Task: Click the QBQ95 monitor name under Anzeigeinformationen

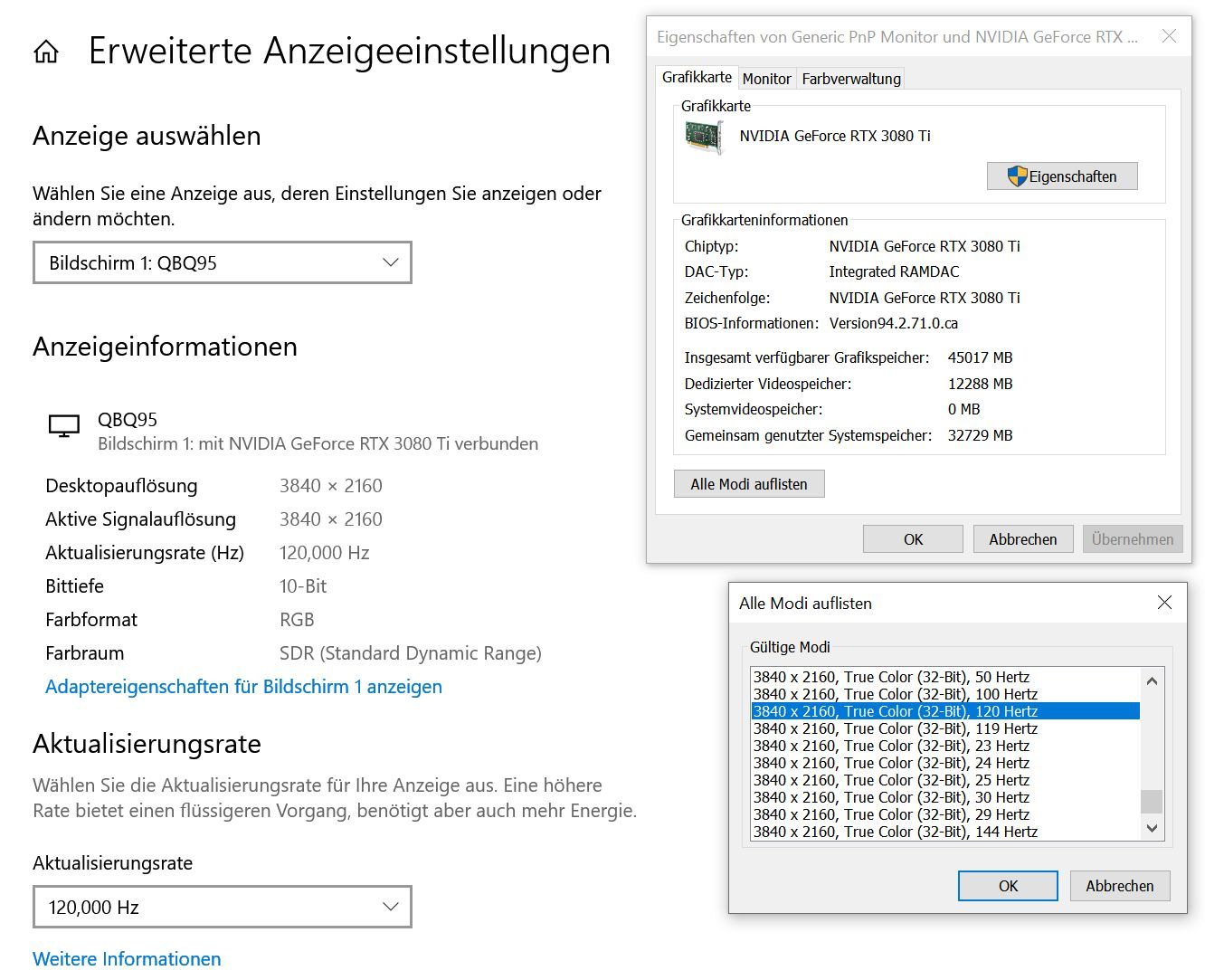Action: [x=128, y=420]
